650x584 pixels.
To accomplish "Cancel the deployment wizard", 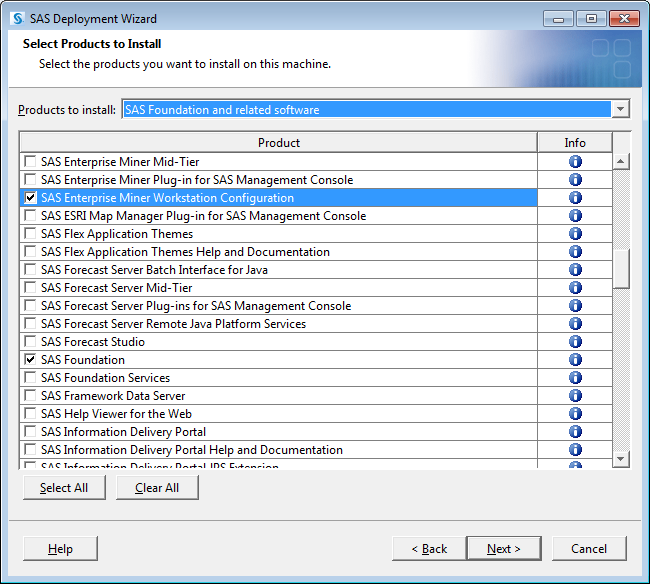I will point(589,549).
